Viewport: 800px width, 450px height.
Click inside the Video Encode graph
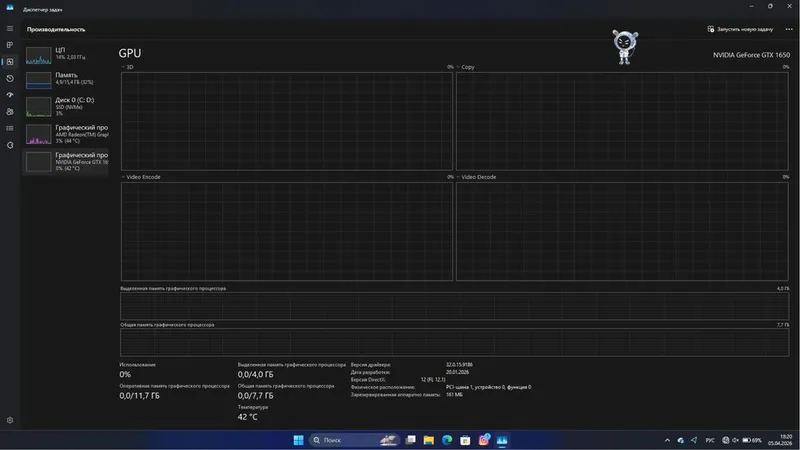[287, 231]
